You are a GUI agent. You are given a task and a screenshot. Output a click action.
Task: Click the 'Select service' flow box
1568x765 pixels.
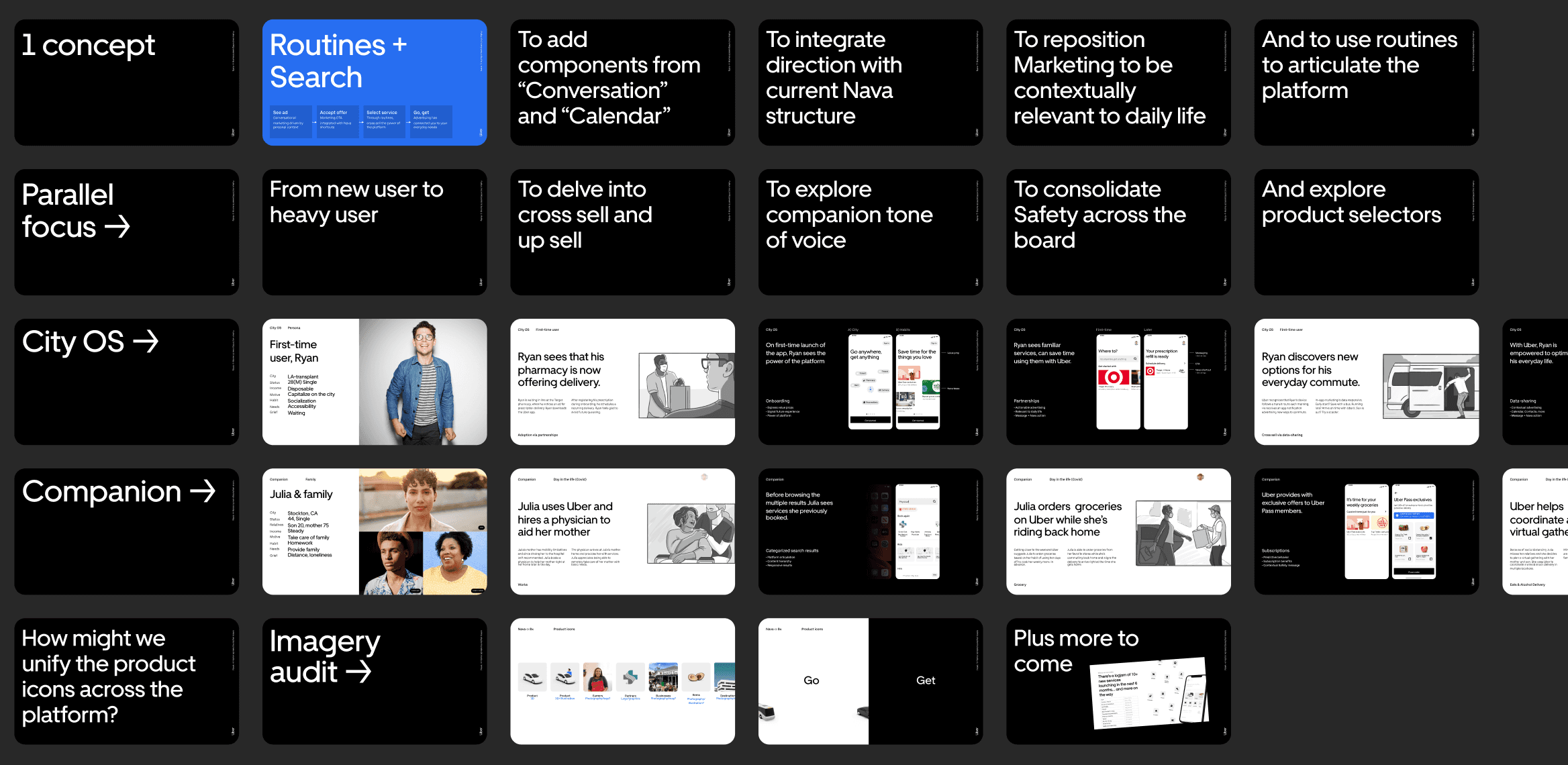pos(384,121)
